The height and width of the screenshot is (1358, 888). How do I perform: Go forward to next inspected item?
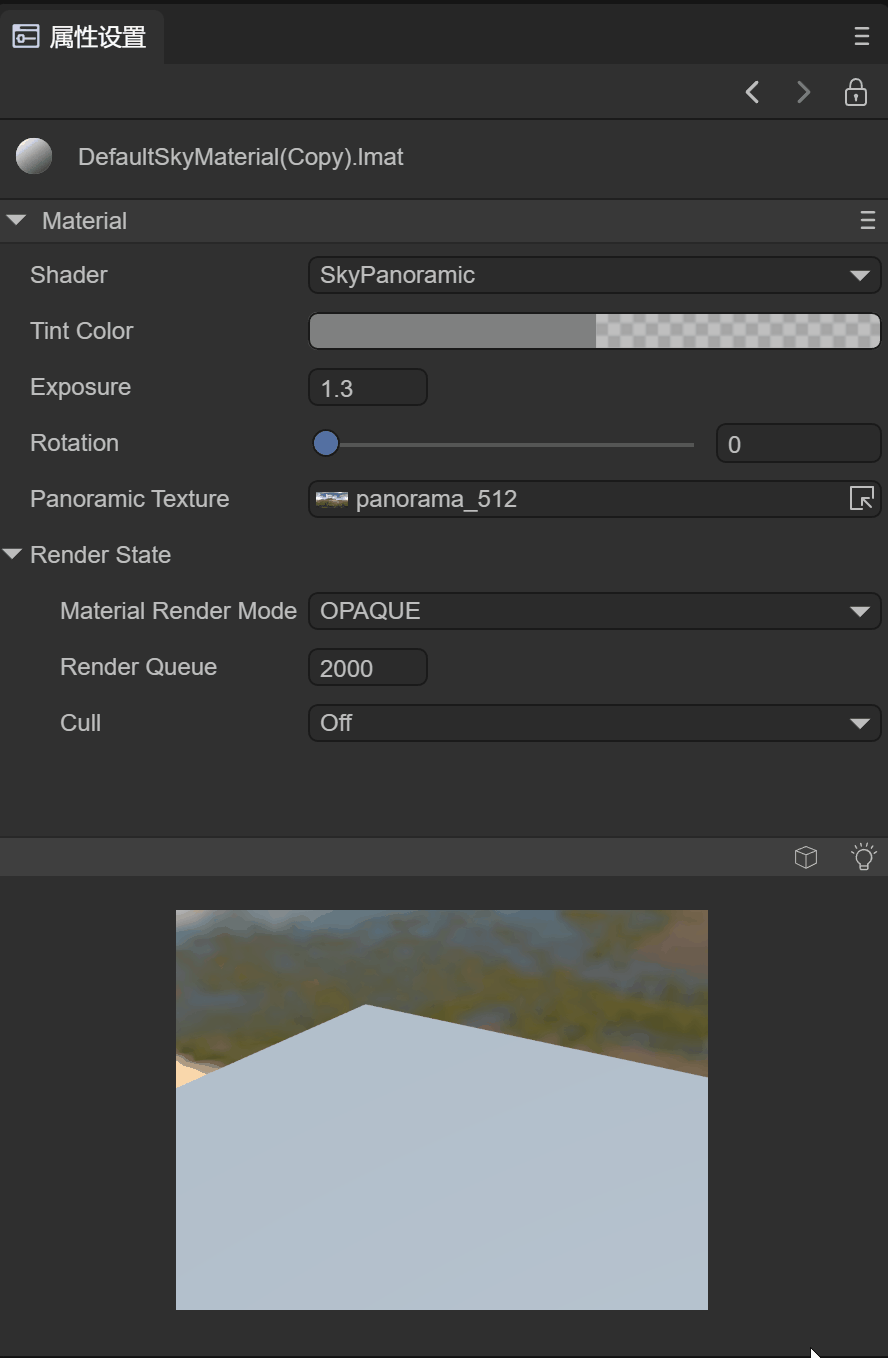[x=803, y=93]
